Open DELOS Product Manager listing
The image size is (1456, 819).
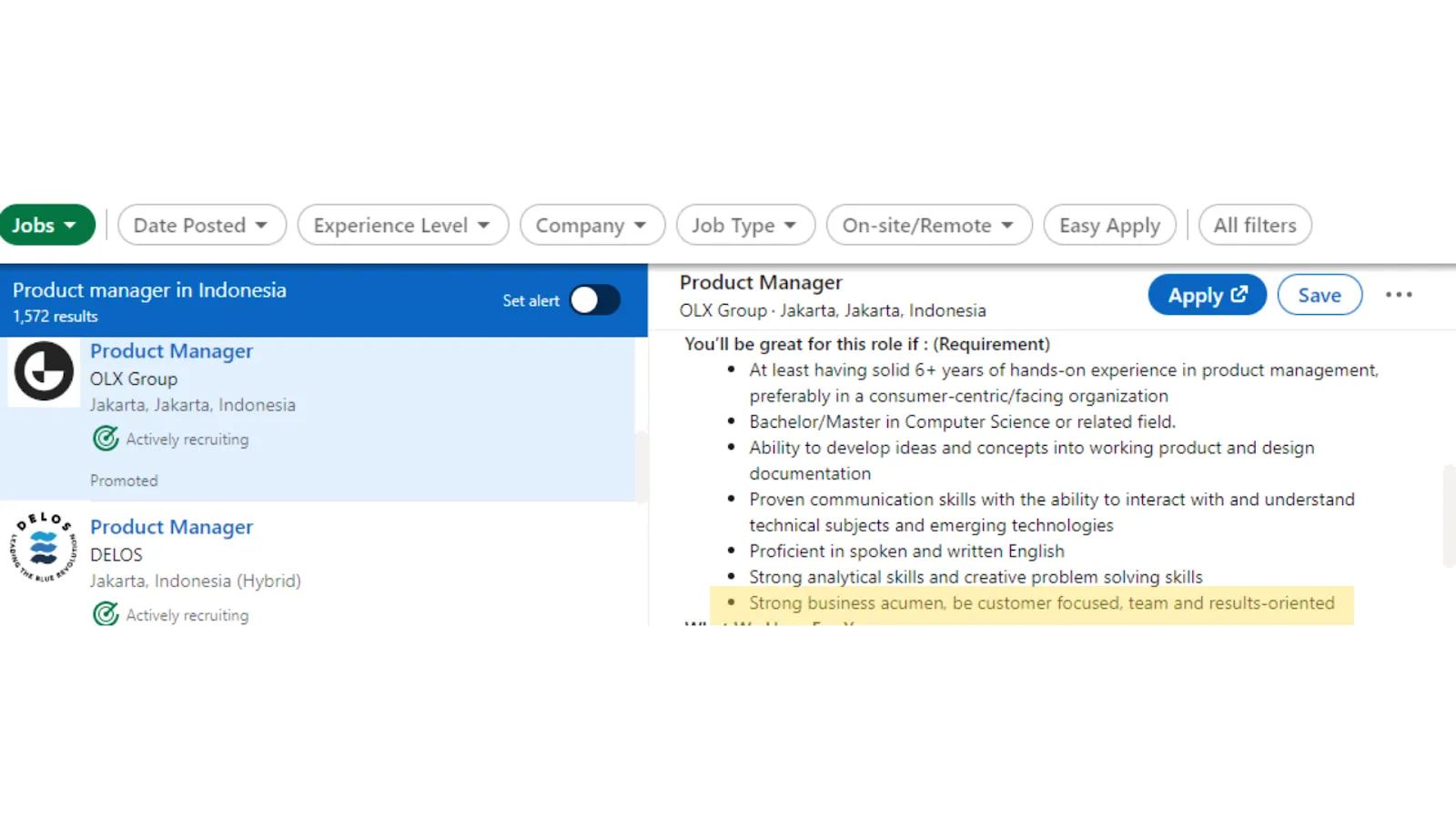(x=171, y=527)
